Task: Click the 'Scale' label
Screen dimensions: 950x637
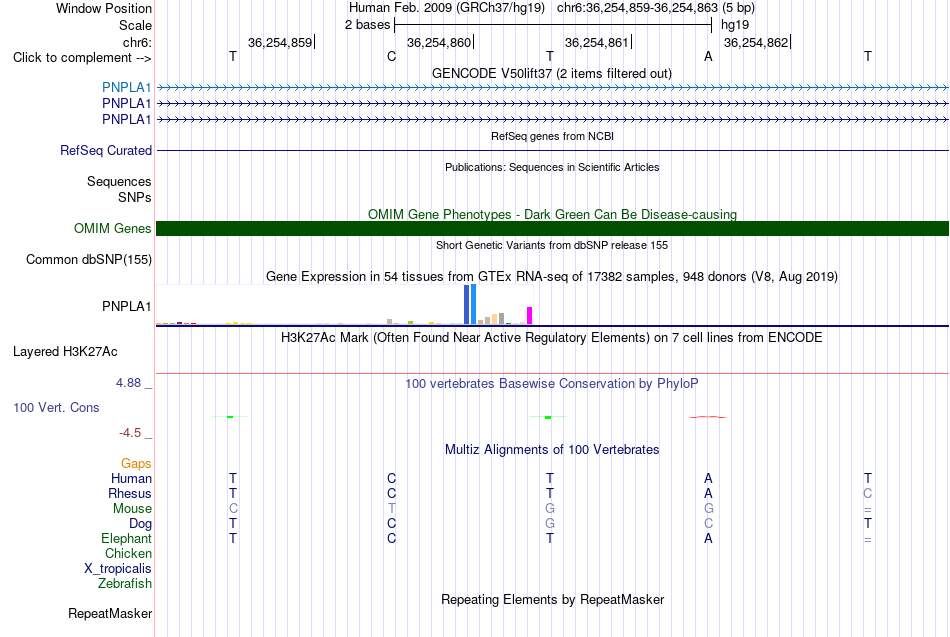Action: 135,25
